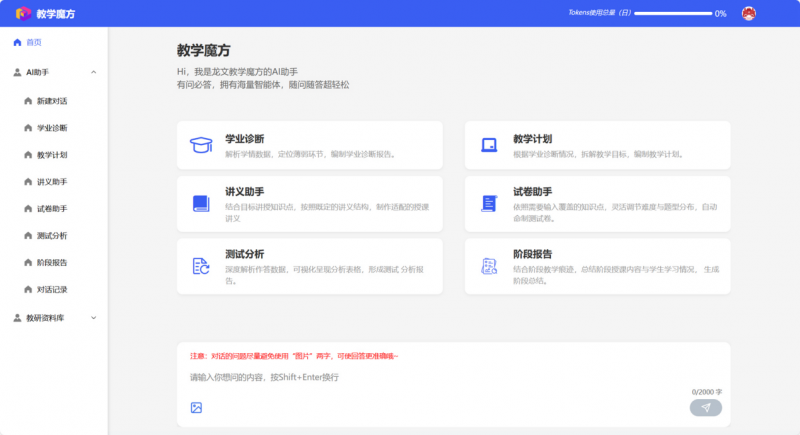Go to 首页 in the sidebar
This screenshot has width=800, height=435.
(33, 42)
